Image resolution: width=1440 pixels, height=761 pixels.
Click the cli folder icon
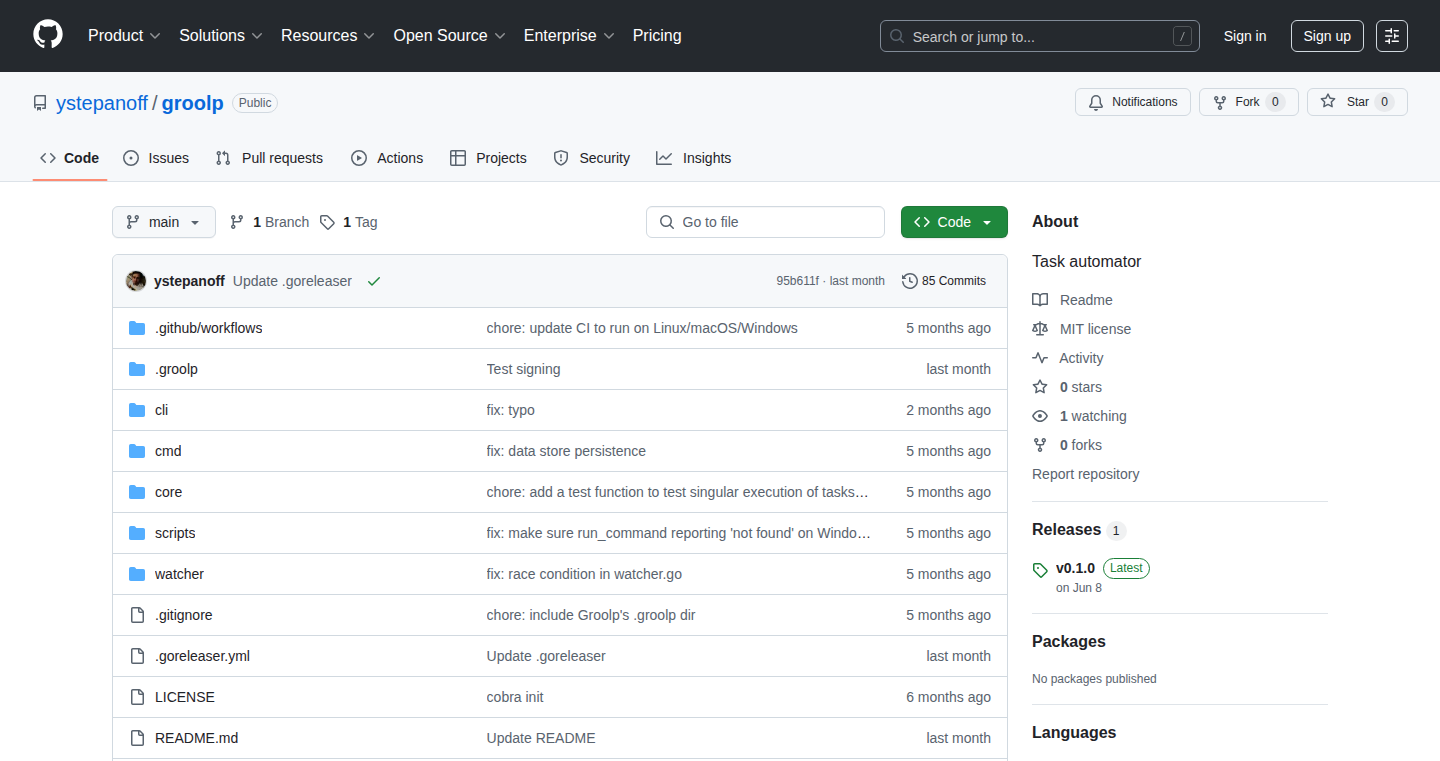(137, 410)
